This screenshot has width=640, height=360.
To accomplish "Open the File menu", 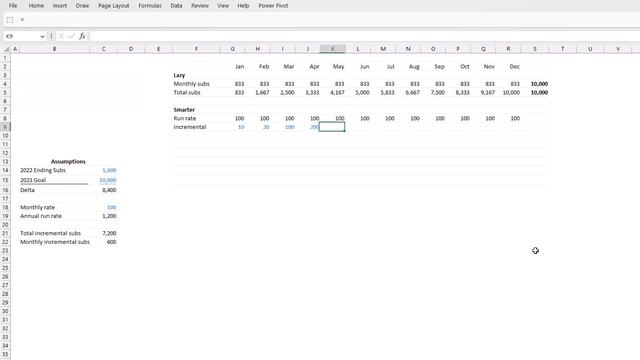I will click(13, 6).
